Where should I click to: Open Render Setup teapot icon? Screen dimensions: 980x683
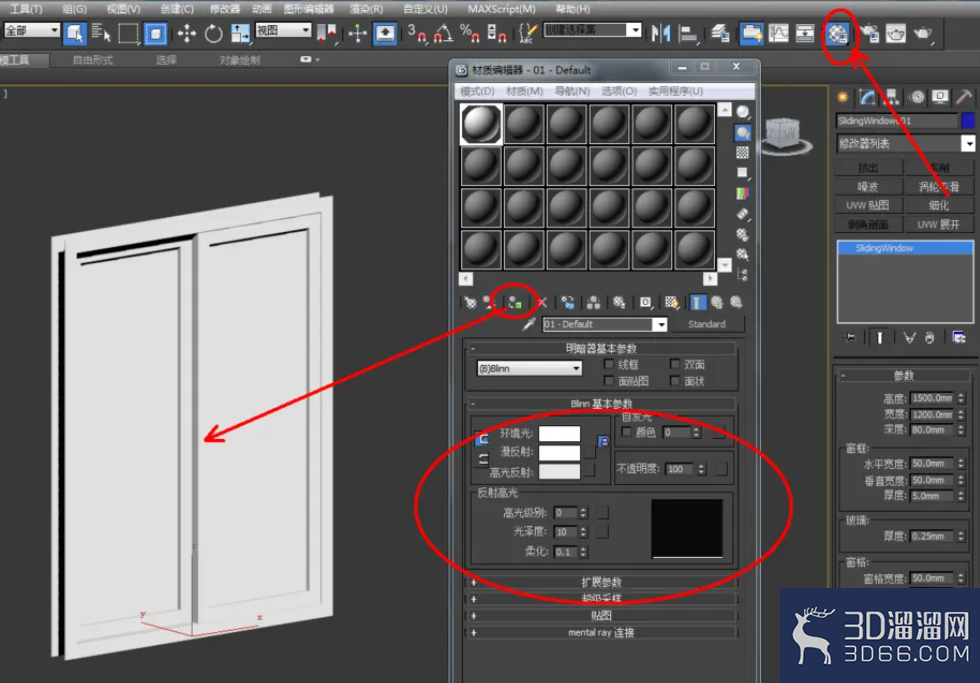pos(869,33)
